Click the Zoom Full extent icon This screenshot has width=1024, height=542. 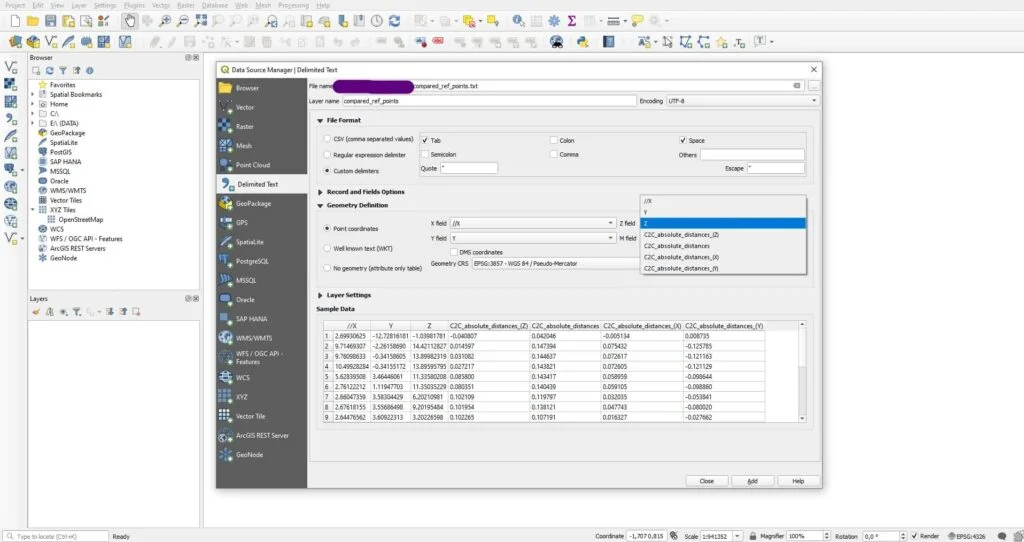(200, 21)
